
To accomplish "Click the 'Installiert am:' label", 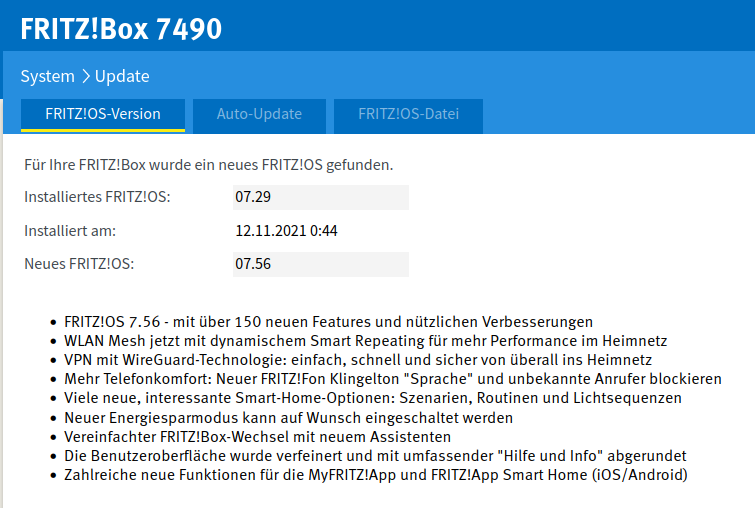I will (x=70, y=231).
